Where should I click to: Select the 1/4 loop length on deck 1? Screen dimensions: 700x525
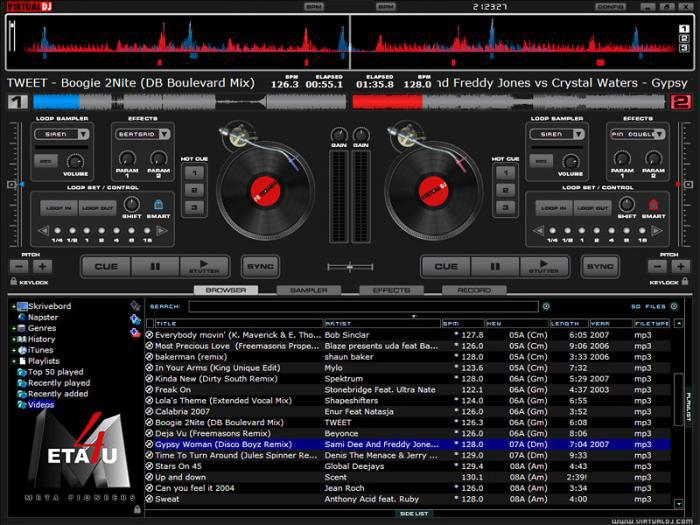[x=58, y=231]
